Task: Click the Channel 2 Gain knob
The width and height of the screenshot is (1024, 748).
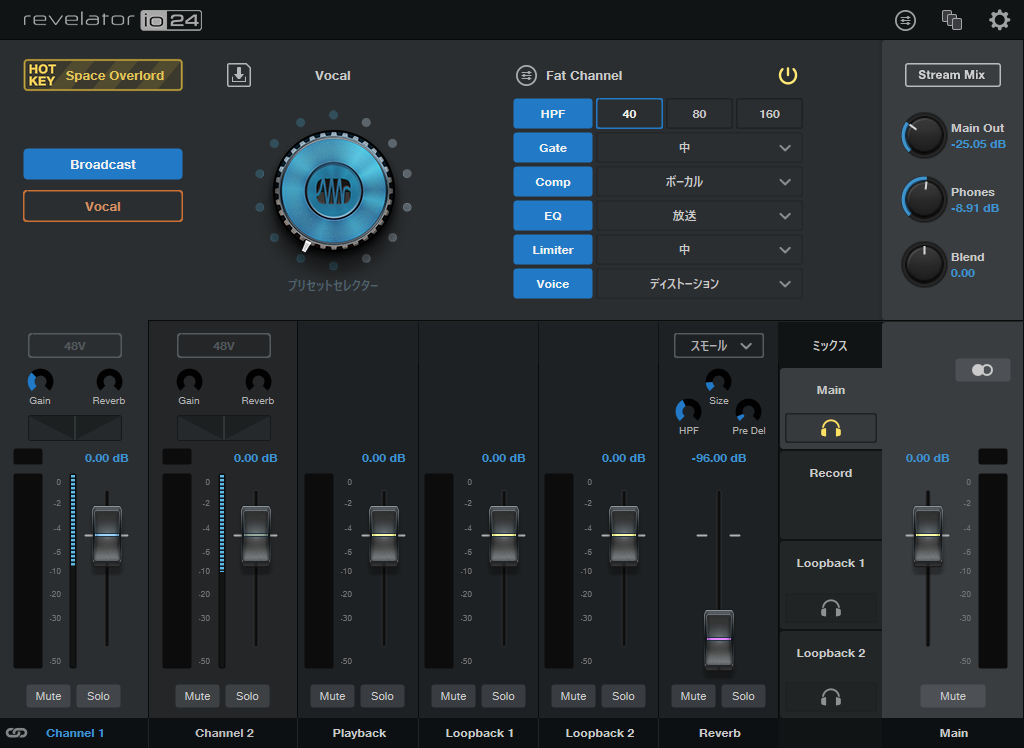Action: (x=189, y=382)
